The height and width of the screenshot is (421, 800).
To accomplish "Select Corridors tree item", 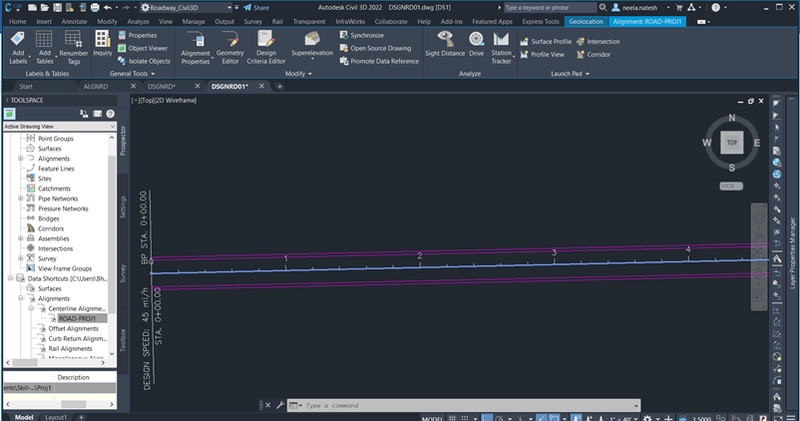I will (x=51, y=228).
